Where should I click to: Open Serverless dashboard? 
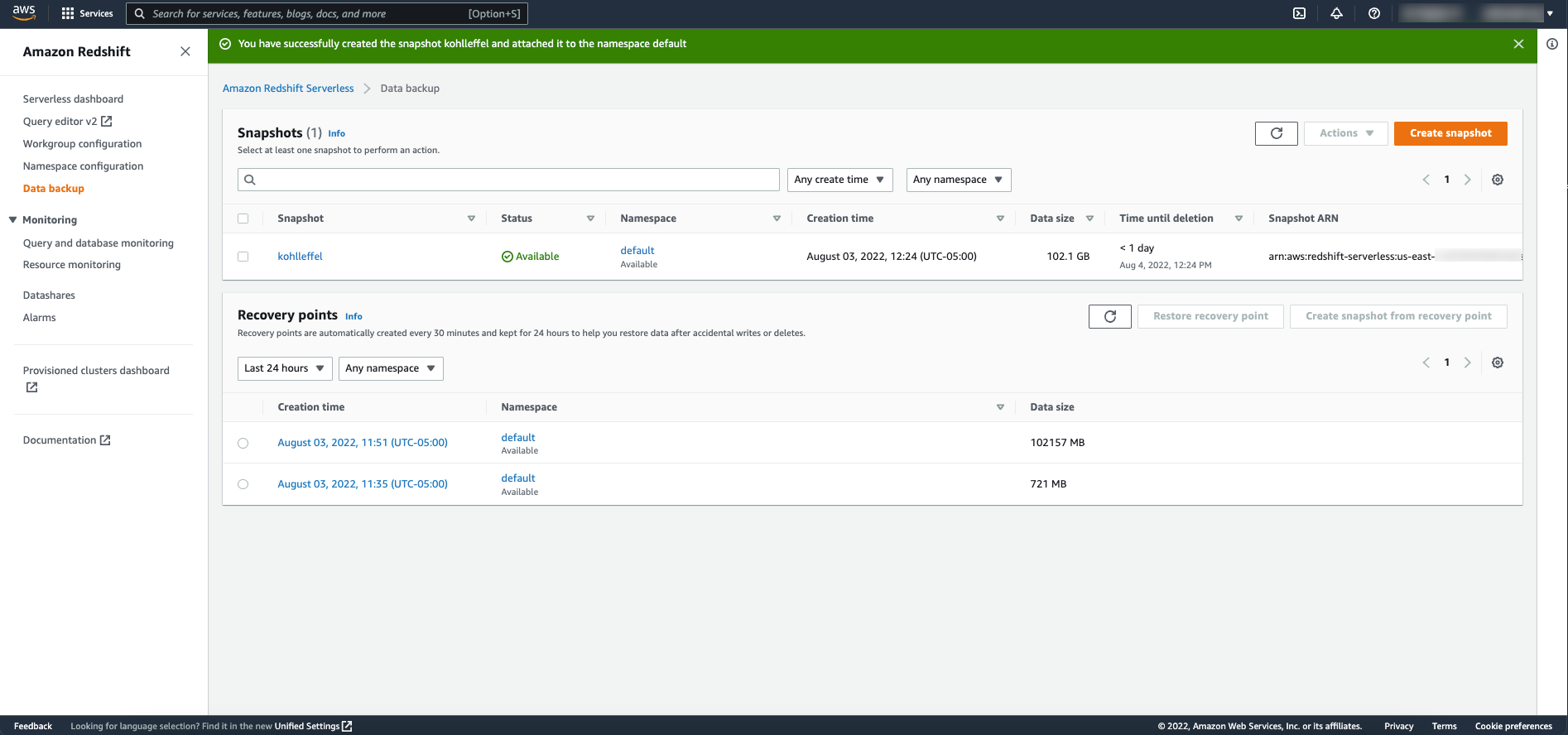[x=73, y=99]
